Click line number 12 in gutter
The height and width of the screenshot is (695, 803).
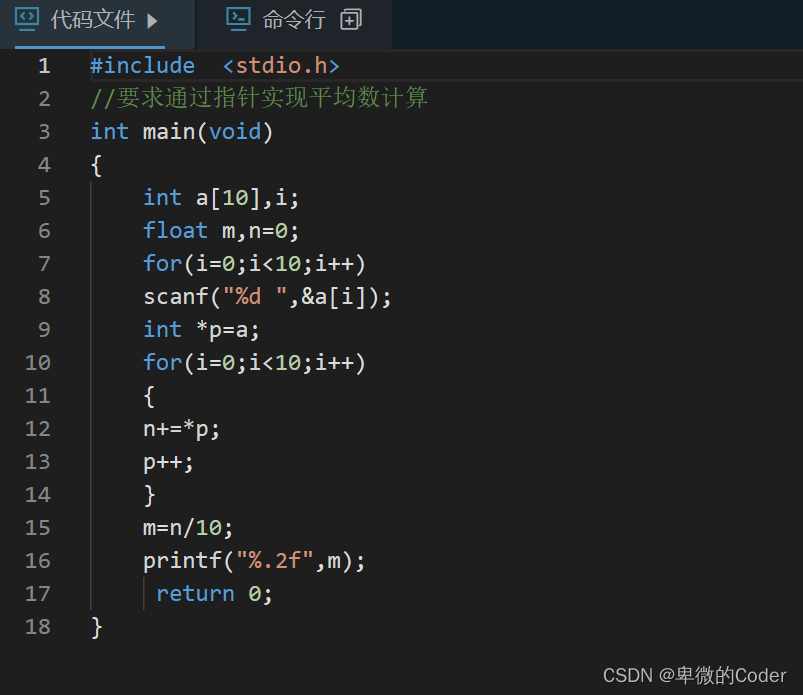click(38, 429)
